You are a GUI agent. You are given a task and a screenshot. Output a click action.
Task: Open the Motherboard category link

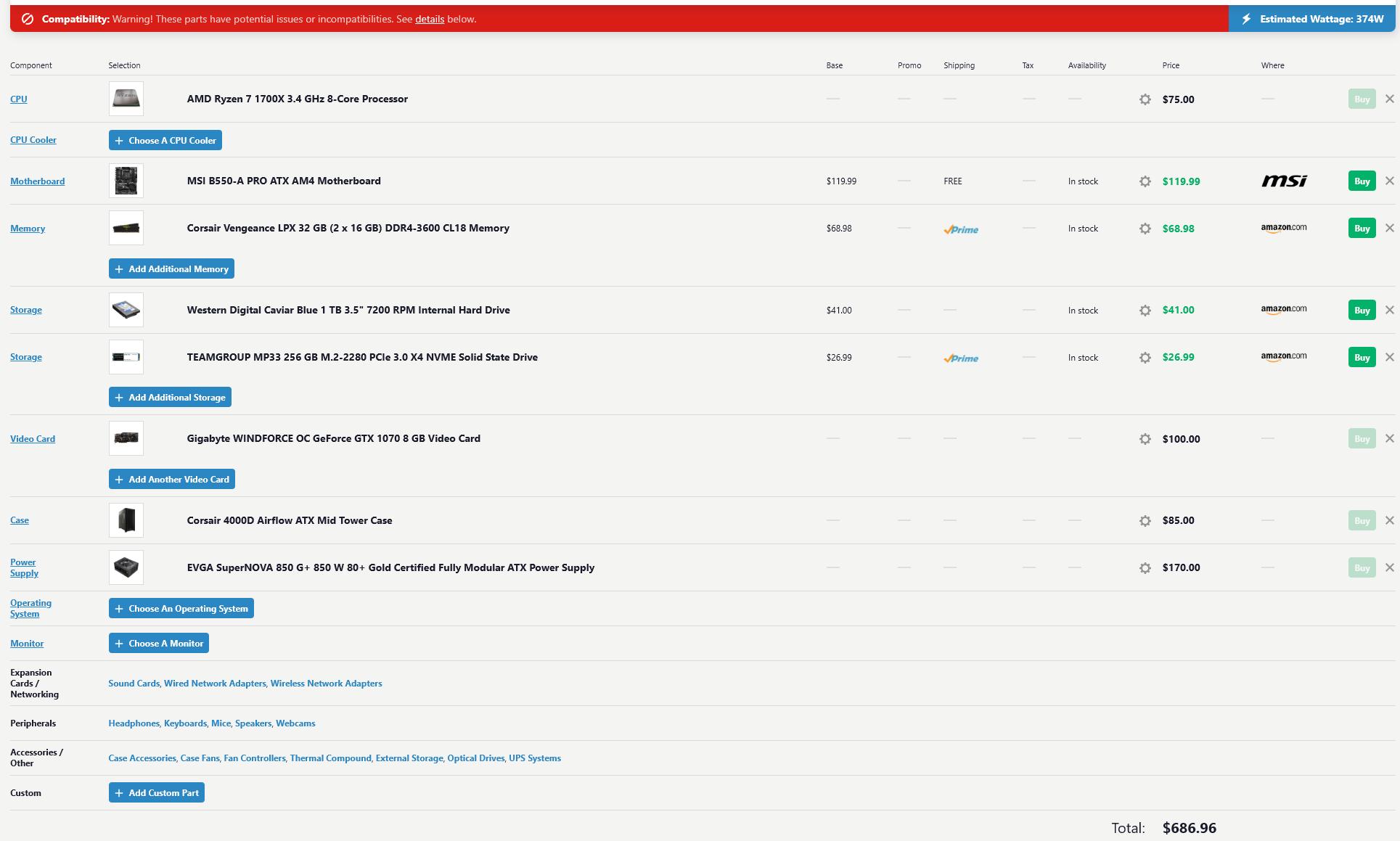pyautogui.click(x=37, y=181)
